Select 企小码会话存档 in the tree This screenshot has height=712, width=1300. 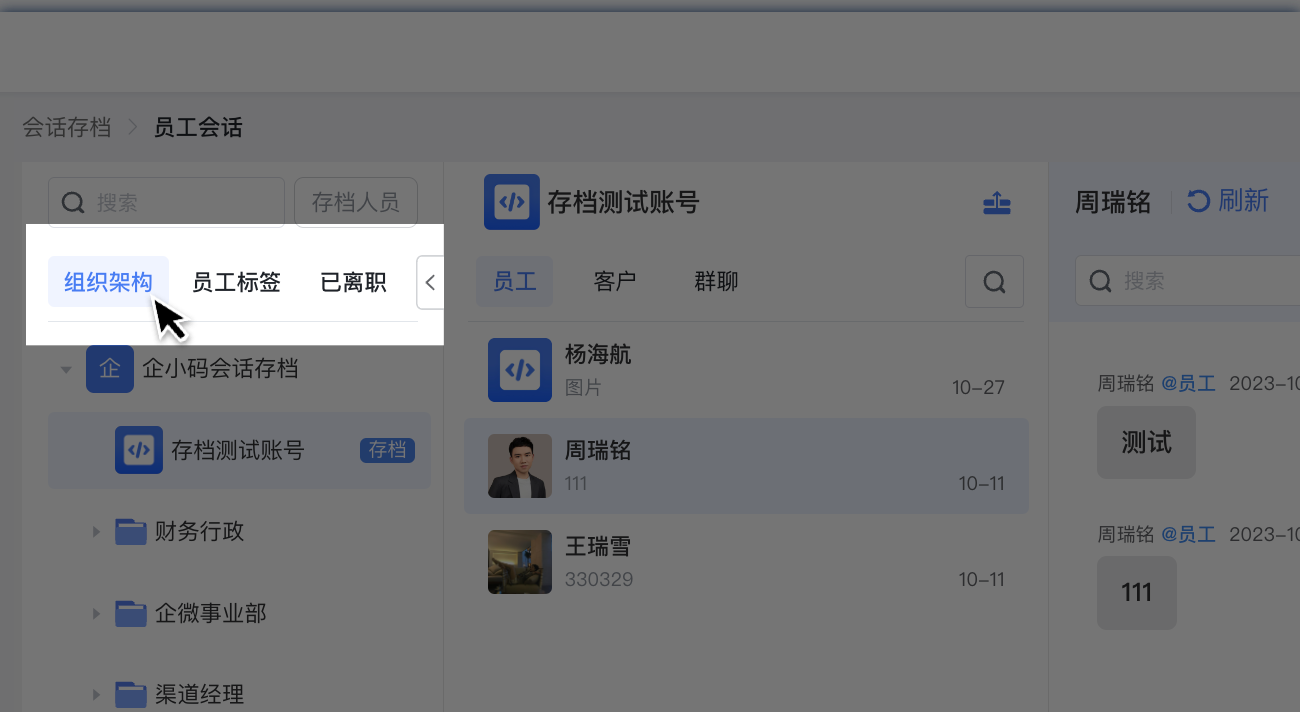point(221,369)
